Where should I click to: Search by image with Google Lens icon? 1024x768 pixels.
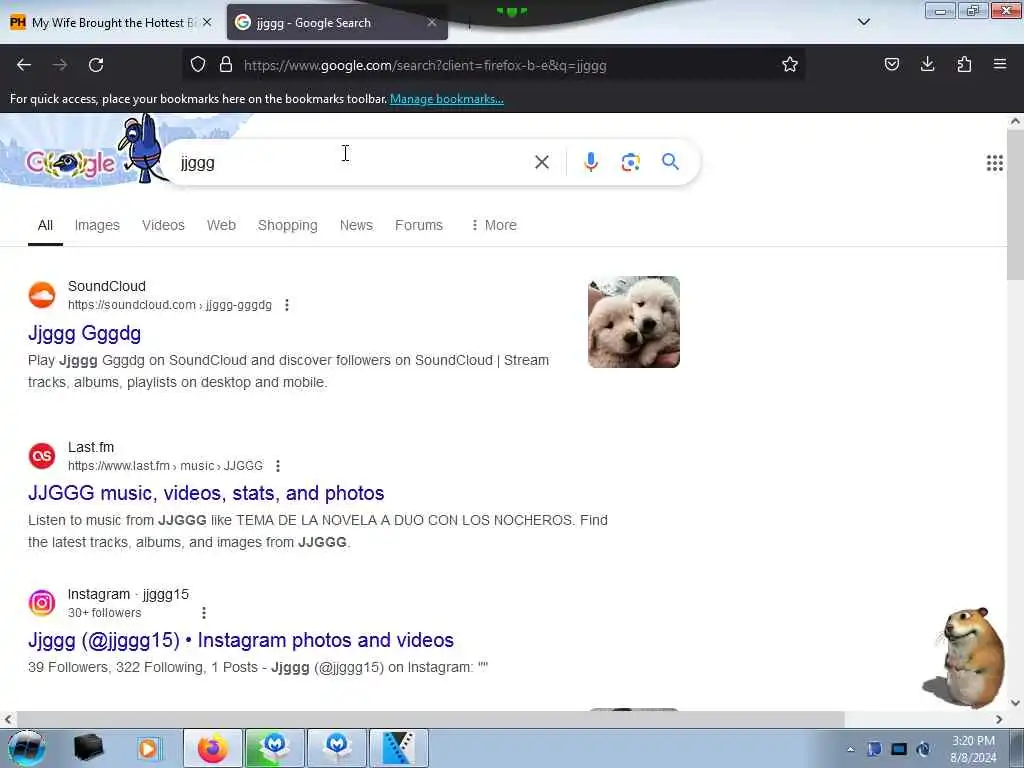[x=630, y=162]
